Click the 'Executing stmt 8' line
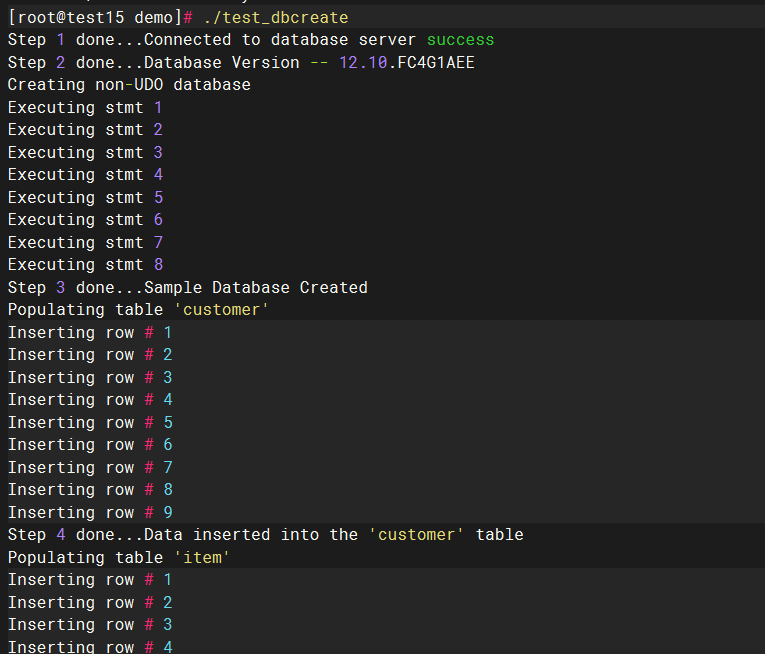 (x=85, y=265)
